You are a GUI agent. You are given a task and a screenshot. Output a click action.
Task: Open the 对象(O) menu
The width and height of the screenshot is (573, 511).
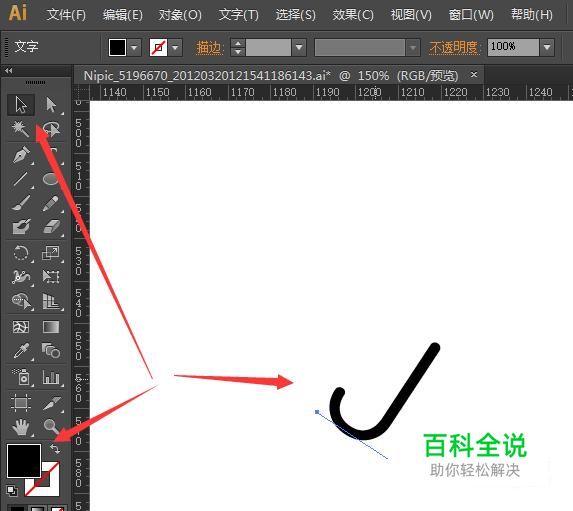180,15
